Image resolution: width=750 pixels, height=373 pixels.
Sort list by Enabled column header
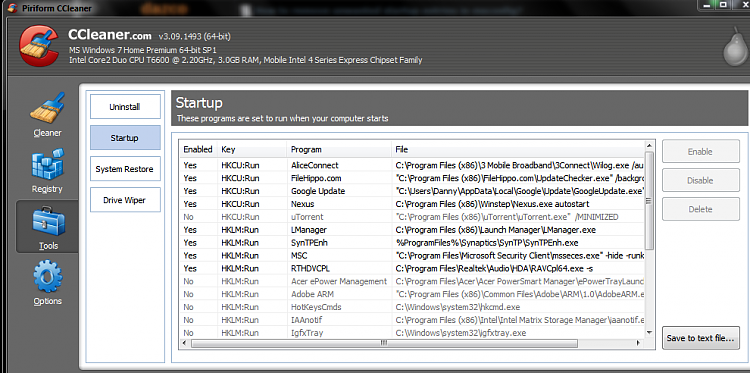[198, 149]
